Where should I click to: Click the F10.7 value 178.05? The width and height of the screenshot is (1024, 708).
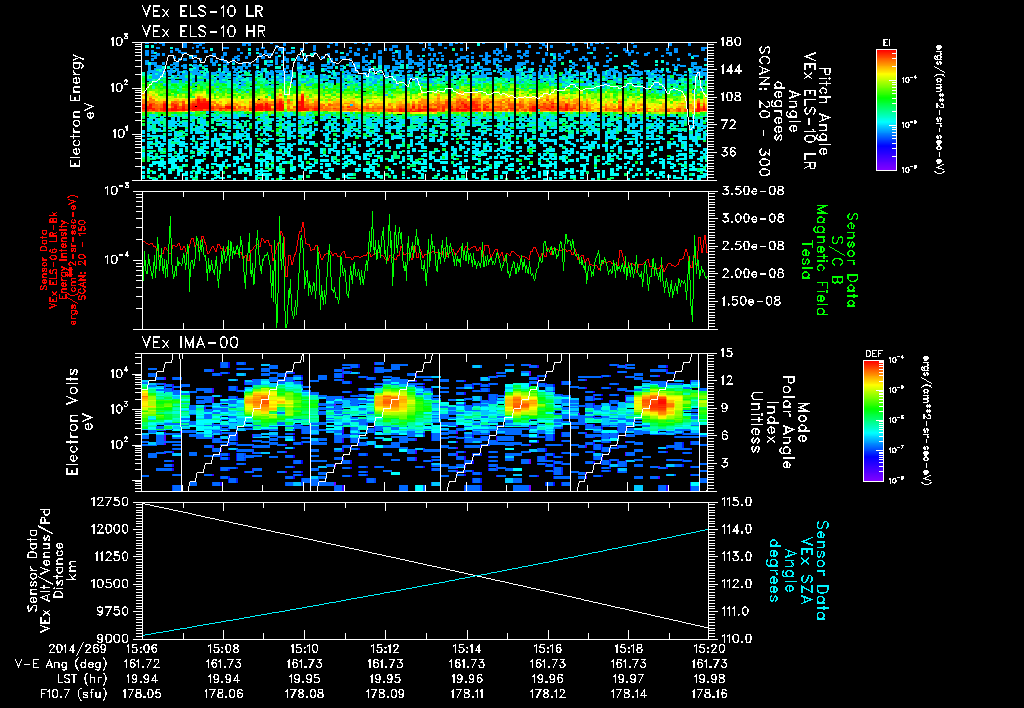[142, 694]
